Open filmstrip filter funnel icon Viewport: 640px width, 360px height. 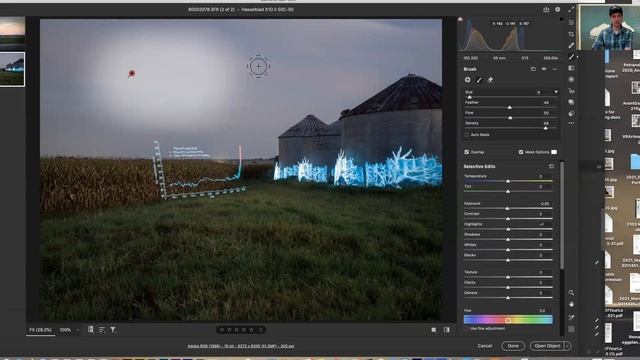tap(113, 329)
